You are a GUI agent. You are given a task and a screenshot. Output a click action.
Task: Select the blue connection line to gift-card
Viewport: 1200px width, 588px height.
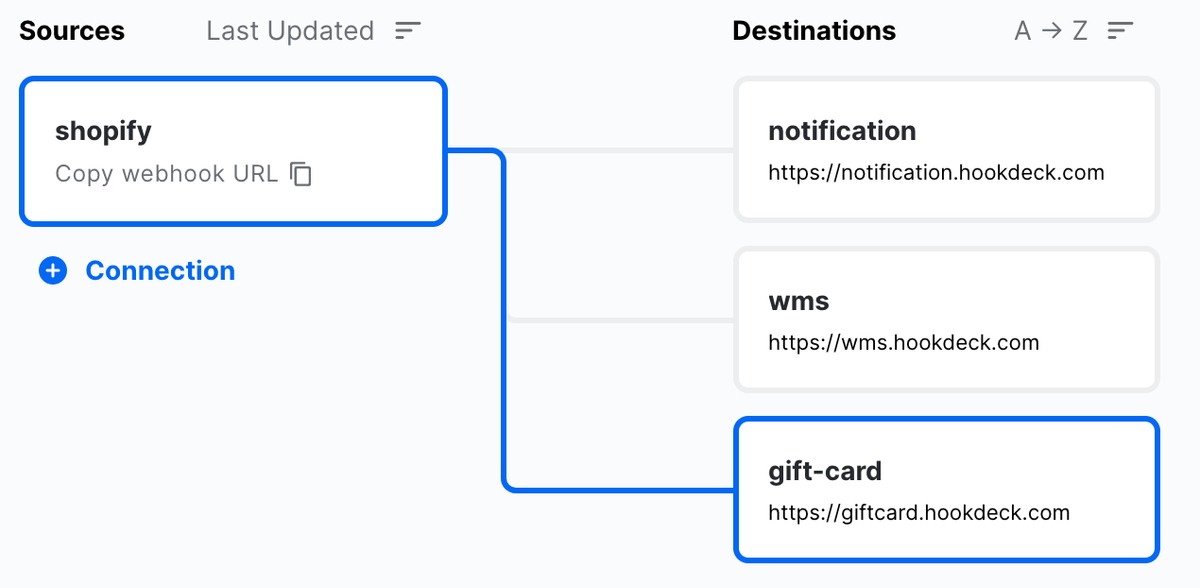tap(503, 400)
